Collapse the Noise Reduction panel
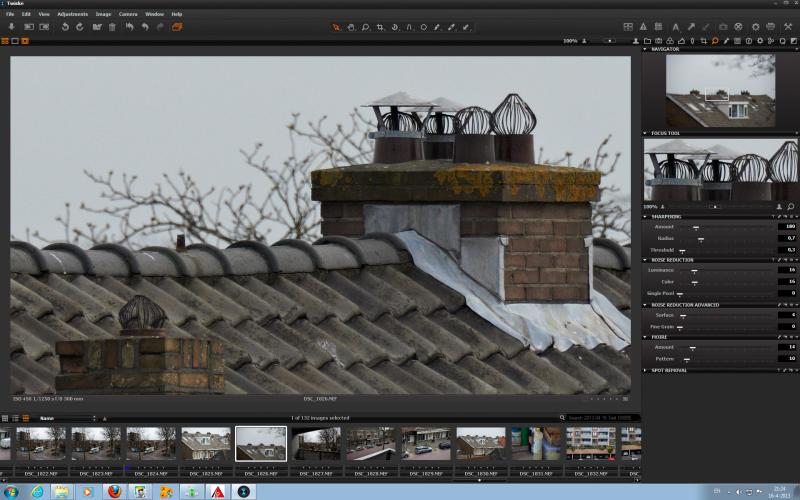The height and width of the screenshot is (500, 800). point(645,260)
